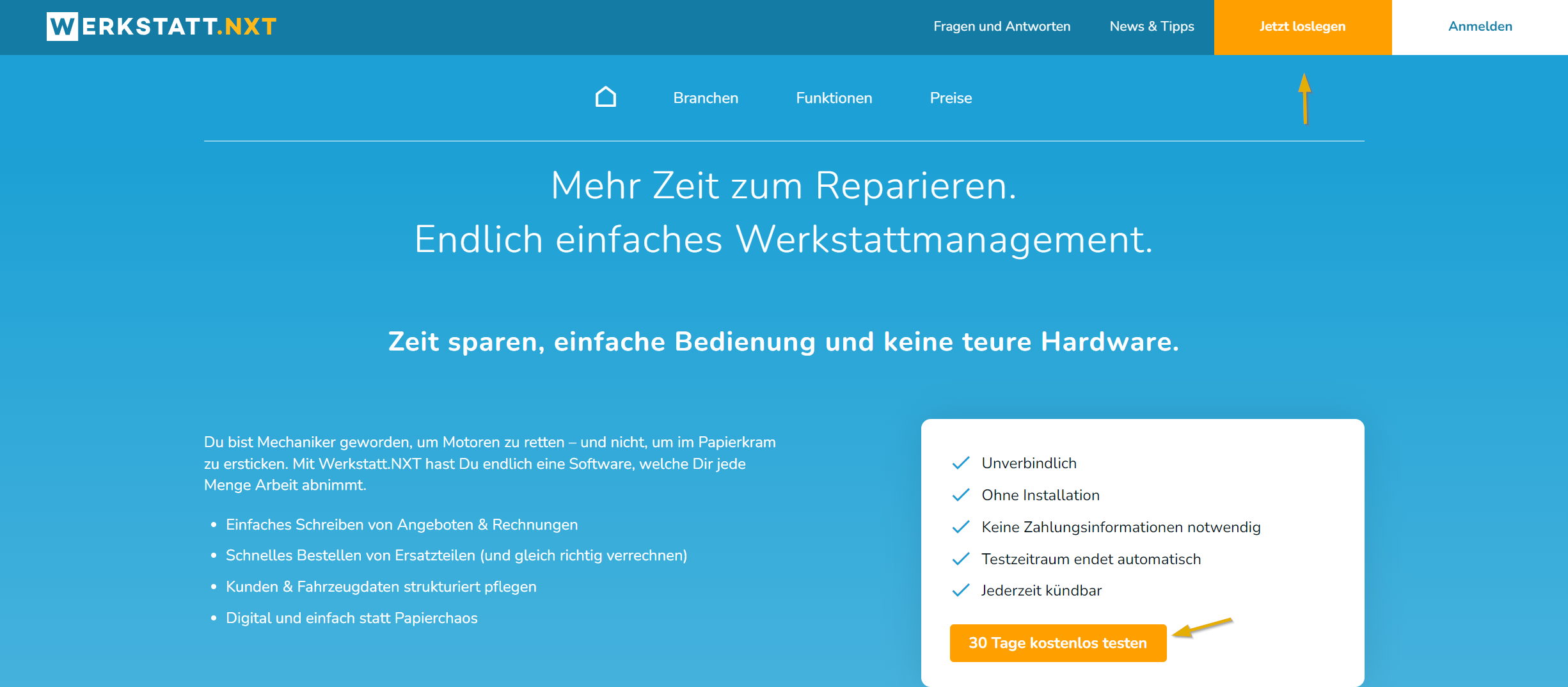Click the Jetzt loslegen button
This screenshot has height=687, width=1568.
point(1303,27)
